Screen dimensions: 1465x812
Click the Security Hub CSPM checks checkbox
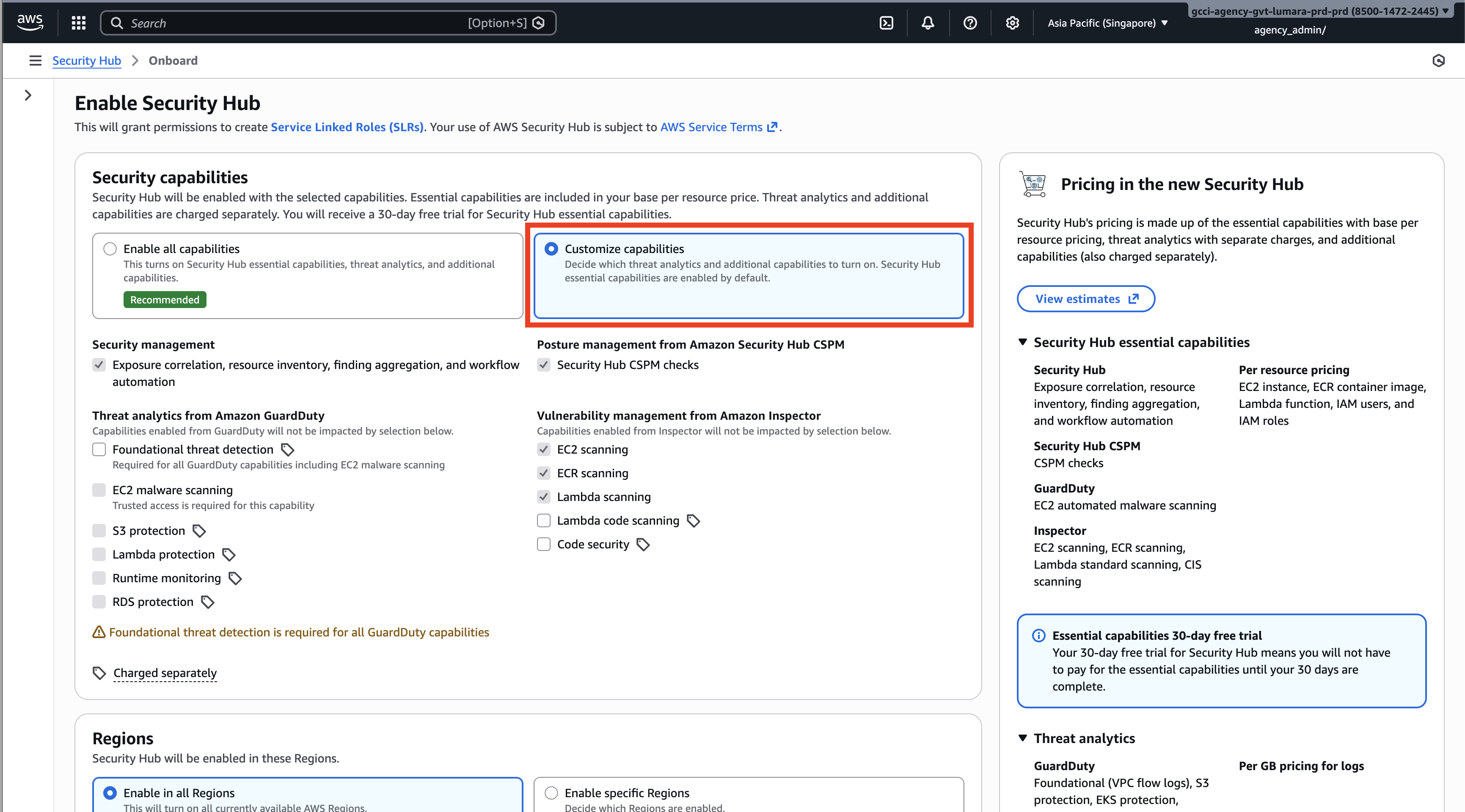tap(544, 365)
